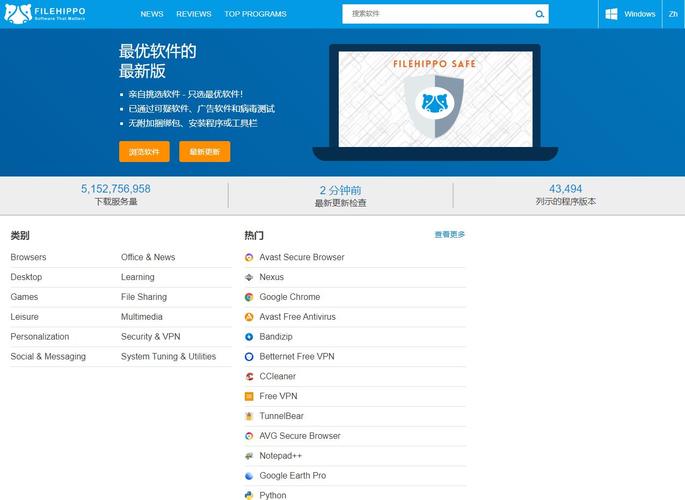Open the Social & Messaging category
The height and width of the screenshot is (500, 685).
coord(48,356)
